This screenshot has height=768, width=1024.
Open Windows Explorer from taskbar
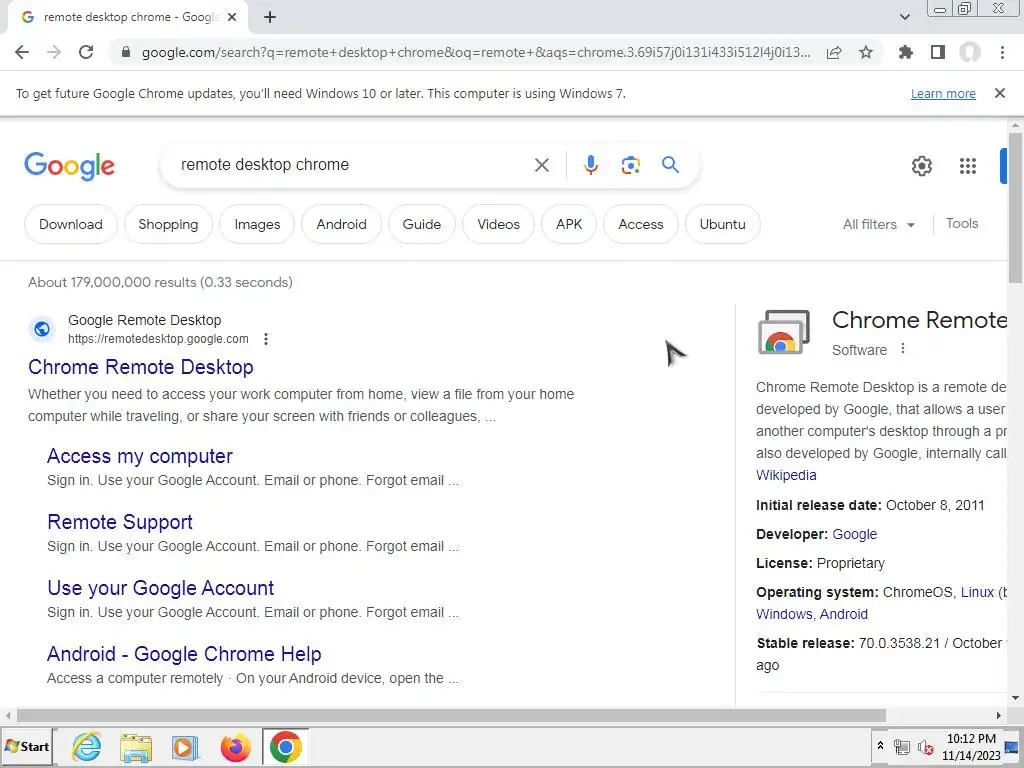[x=136, y=748]
